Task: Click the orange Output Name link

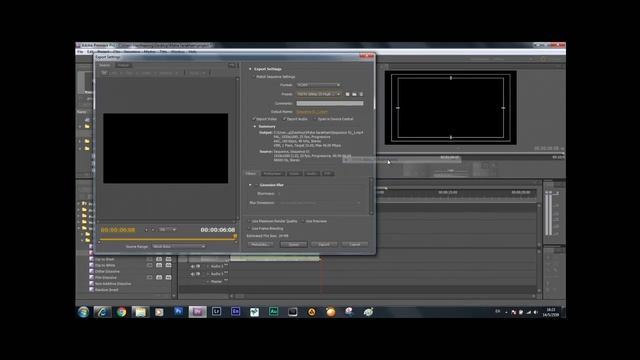Action: tap(312, 112)
